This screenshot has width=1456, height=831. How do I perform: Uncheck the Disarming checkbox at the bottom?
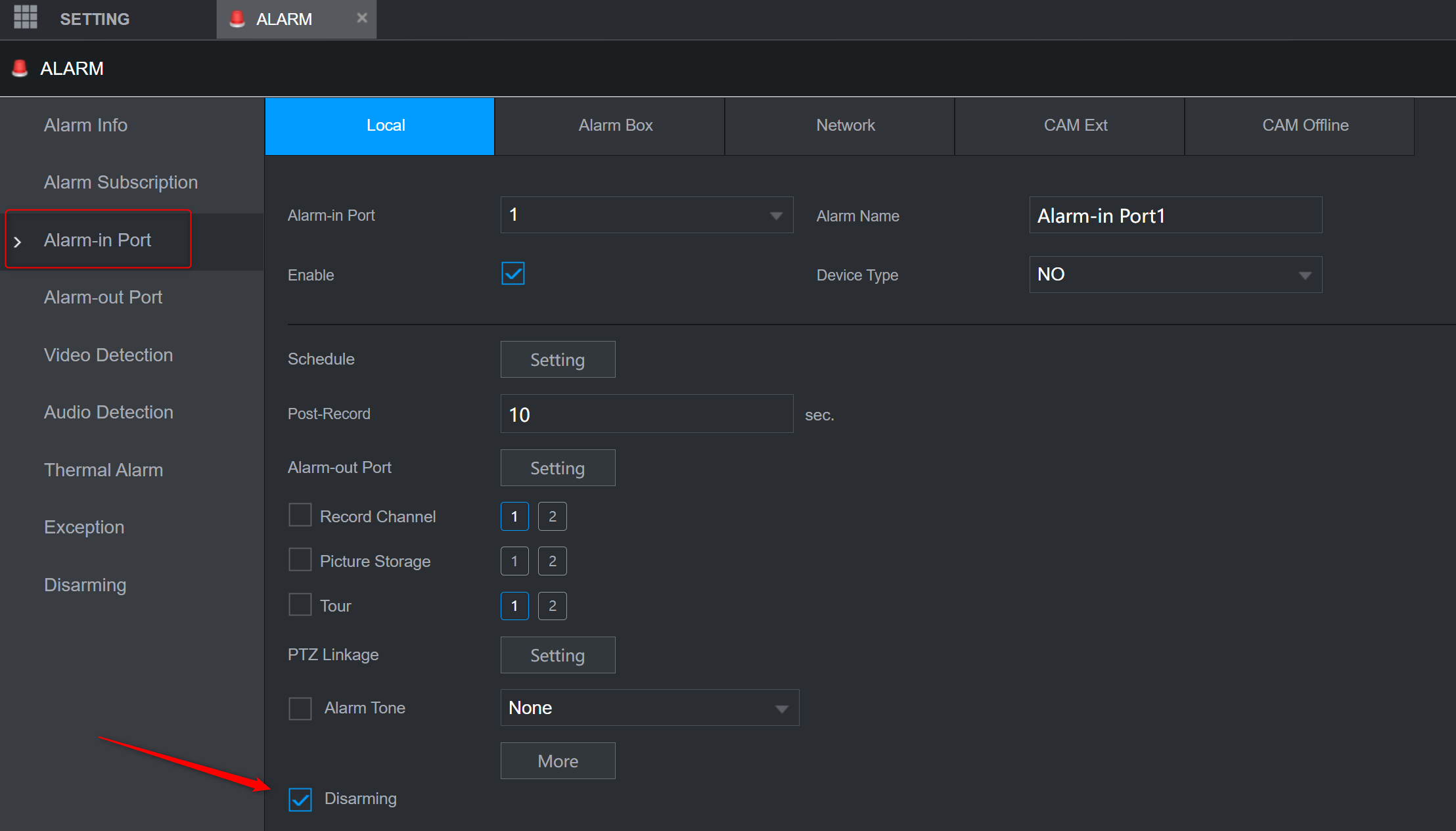300,799
